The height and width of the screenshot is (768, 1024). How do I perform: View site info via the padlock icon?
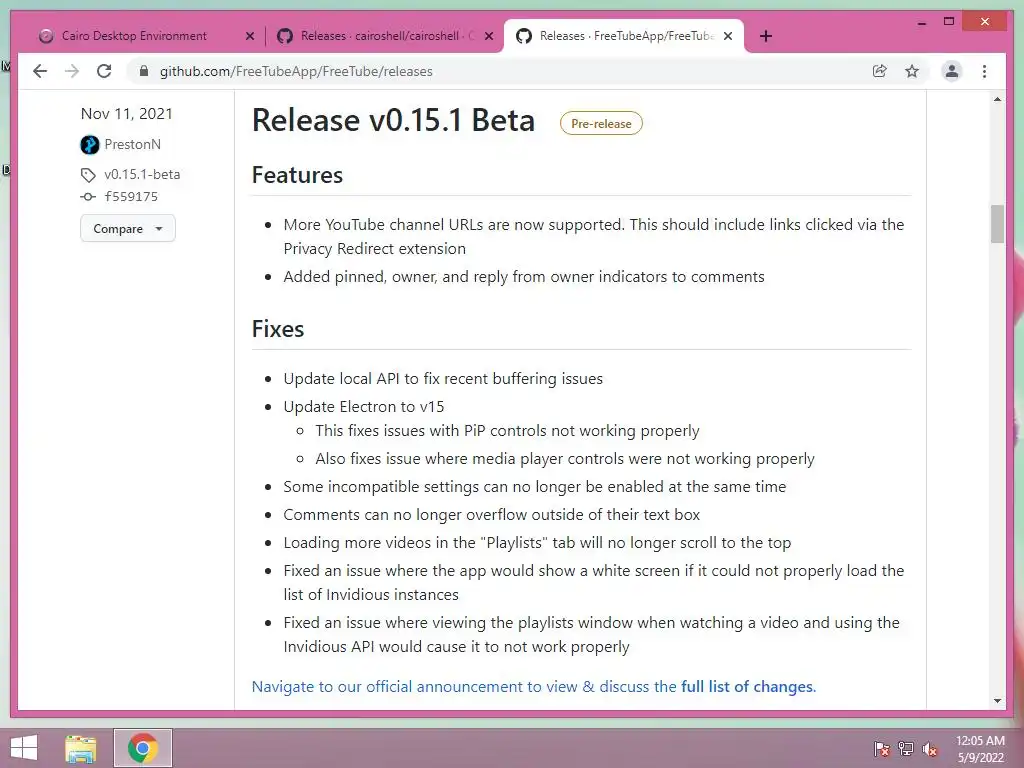pos(144,71)
